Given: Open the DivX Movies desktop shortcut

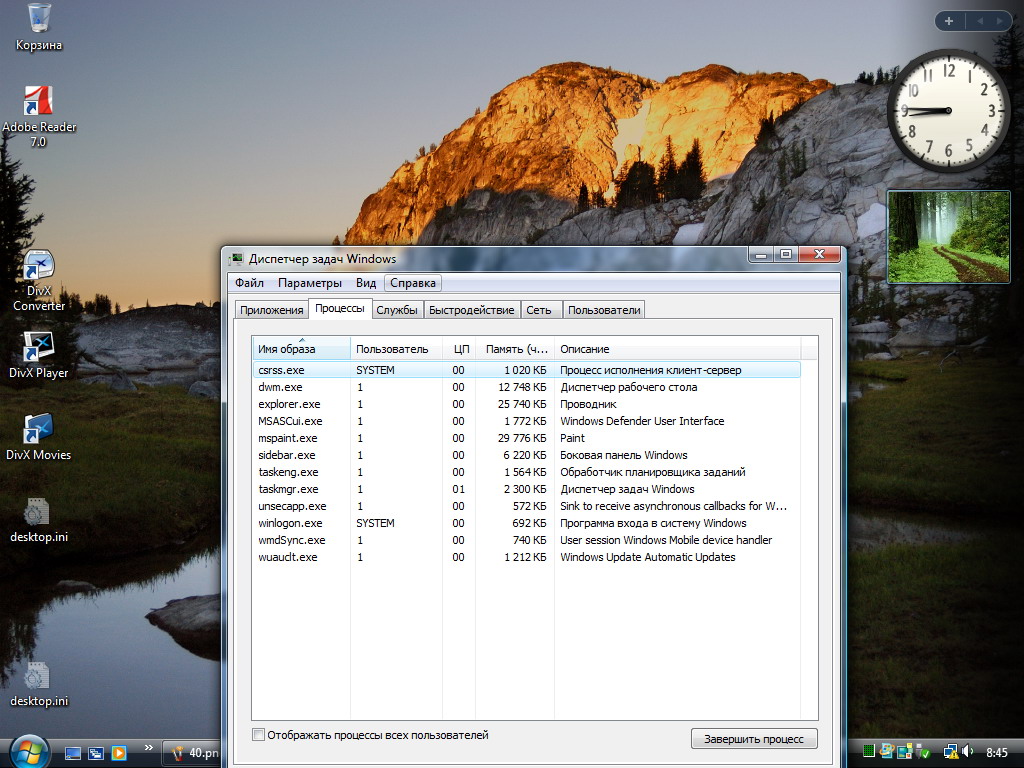Looking at the screenshot, I should click(x=39, y=437).
